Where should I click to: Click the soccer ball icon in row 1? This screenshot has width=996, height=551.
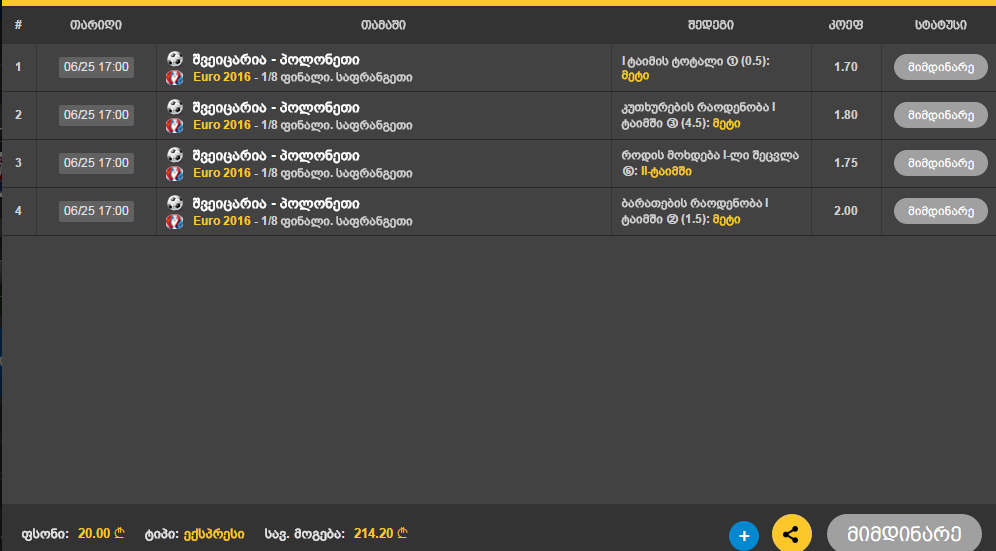pyautogui.click(x=175, y=59)
